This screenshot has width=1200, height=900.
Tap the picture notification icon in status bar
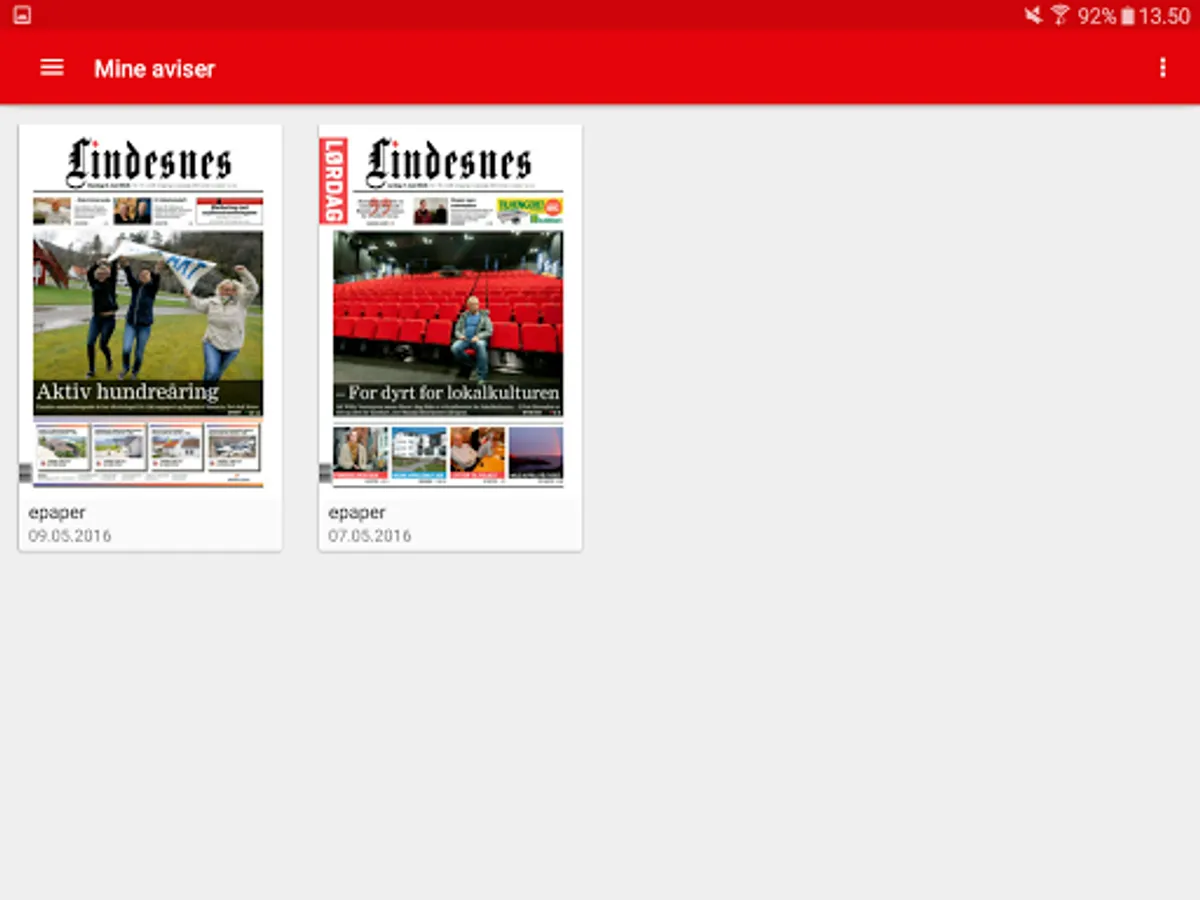22,15
